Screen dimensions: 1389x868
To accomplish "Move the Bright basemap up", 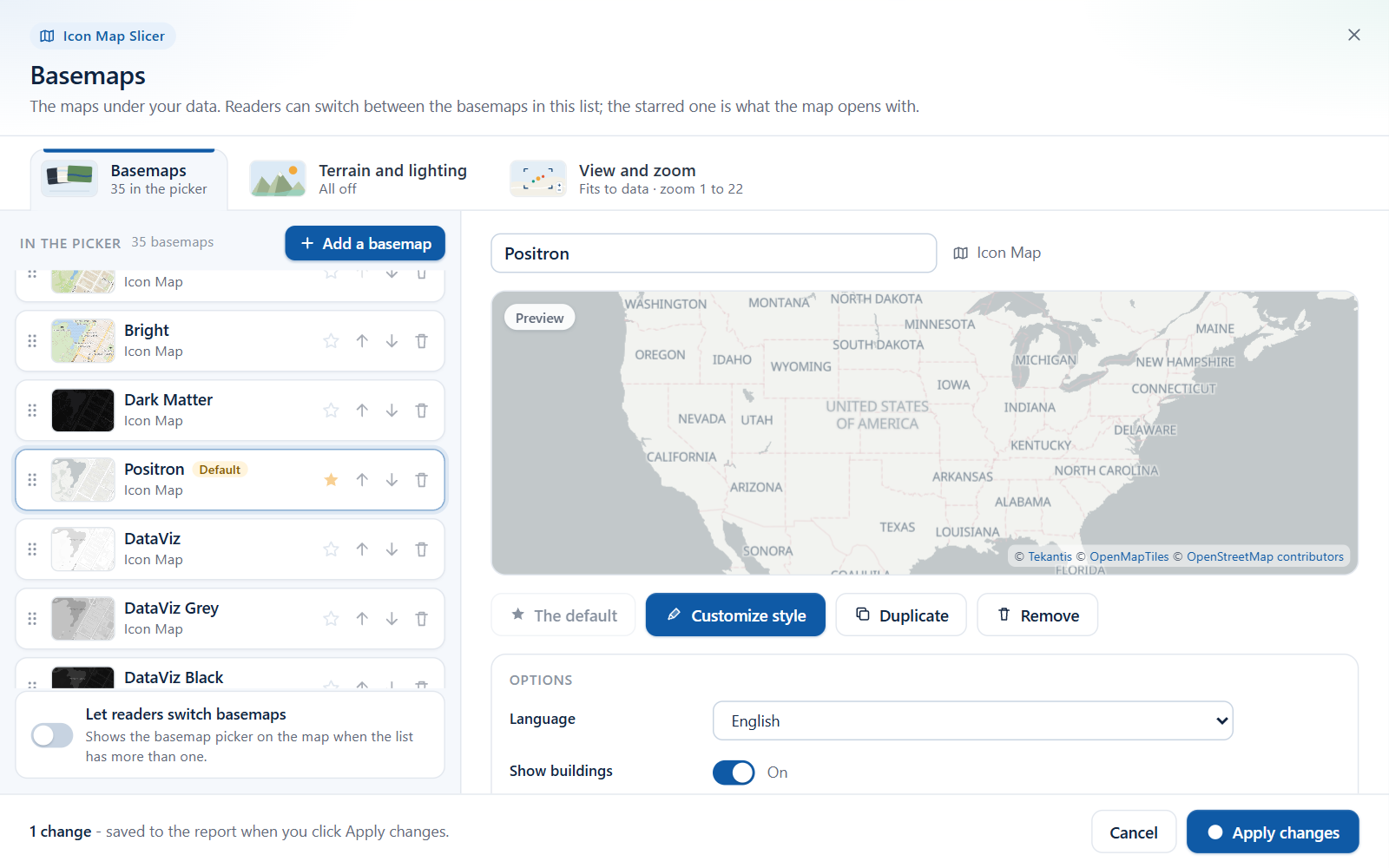I will (x=362, y=341).
